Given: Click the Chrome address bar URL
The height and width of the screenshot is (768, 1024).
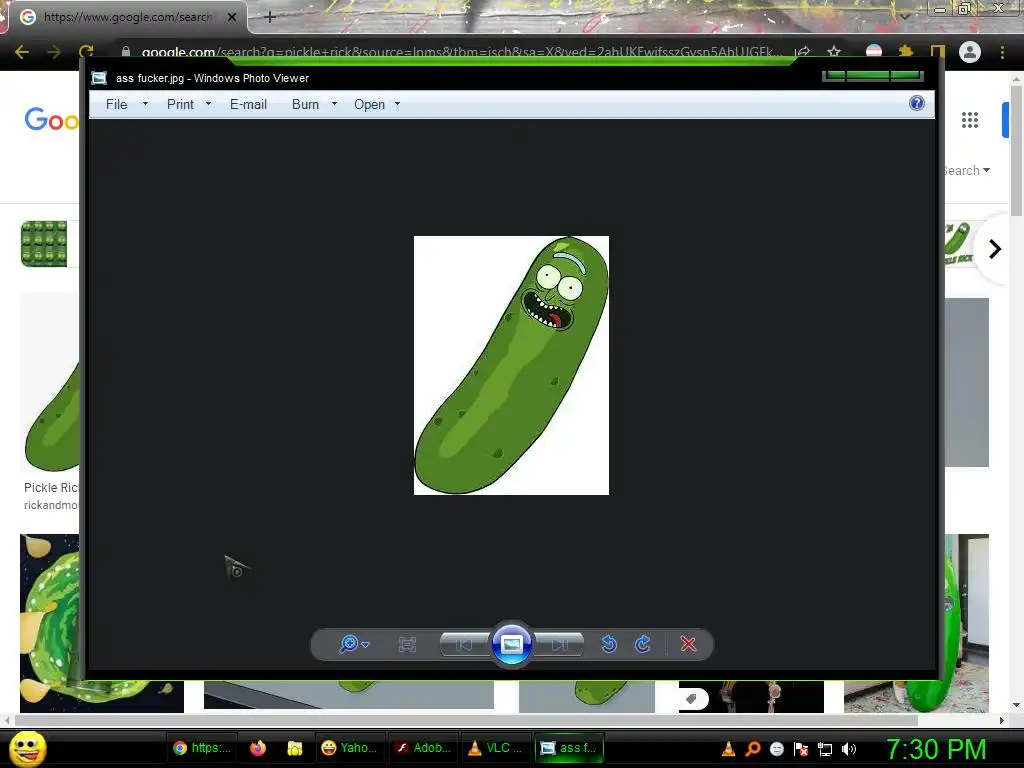Looking at the screenshot, I should coord(460,52).
